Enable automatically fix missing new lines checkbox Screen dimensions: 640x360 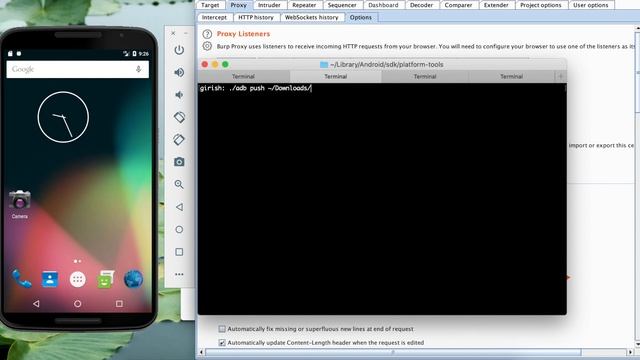[222, 329]
